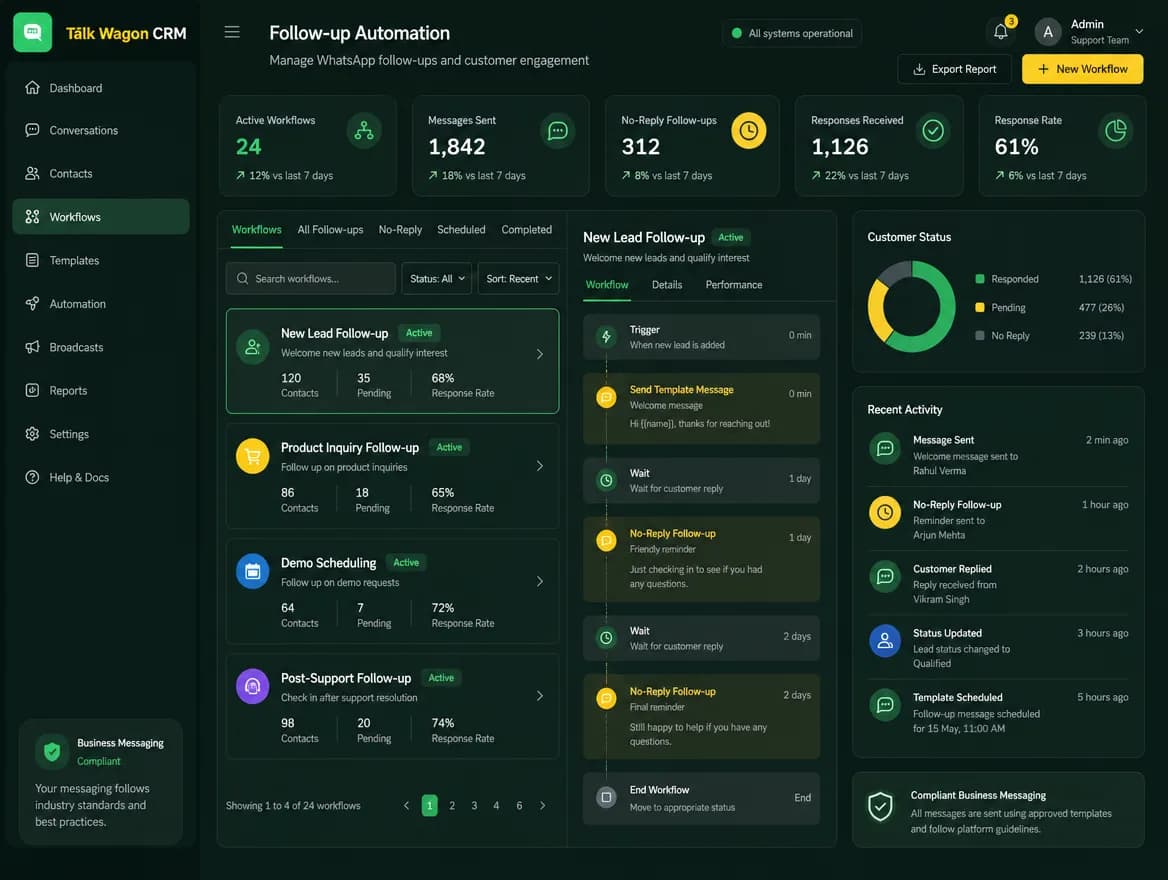Image resolution: width=1168 pixels, height=880 pixels.
Task: Open Automation in the sidebar
Action: (x=101, y=304)
